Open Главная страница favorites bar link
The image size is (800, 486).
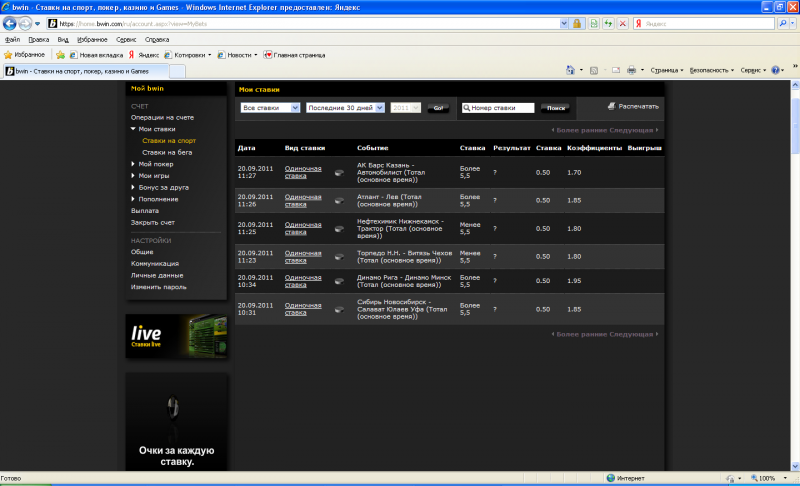tap(294, 55)
